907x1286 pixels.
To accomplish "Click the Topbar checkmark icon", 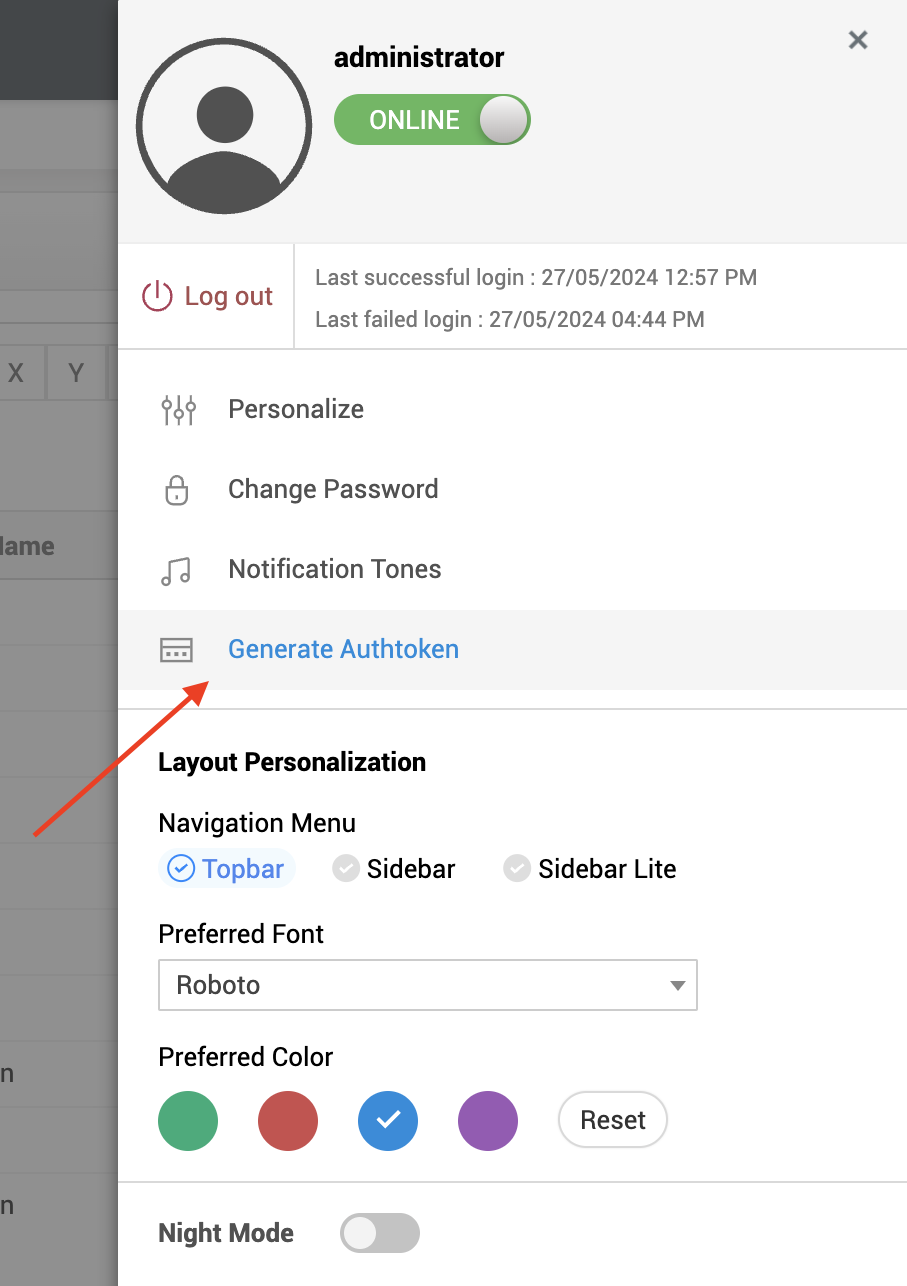I will tap(180, 868).
